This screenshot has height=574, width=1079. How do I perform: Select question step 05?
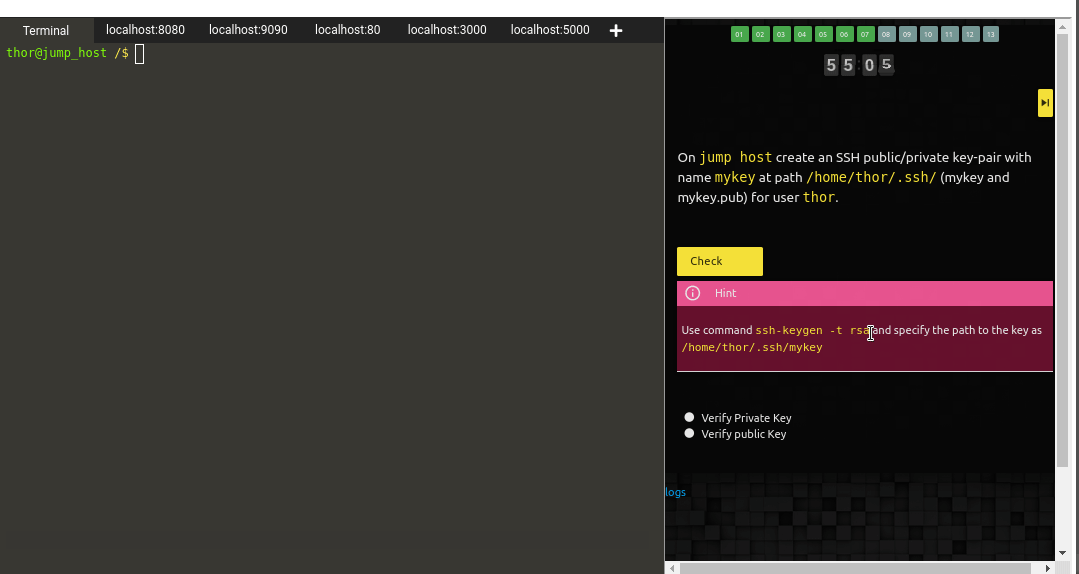click(x=824, y=34)
